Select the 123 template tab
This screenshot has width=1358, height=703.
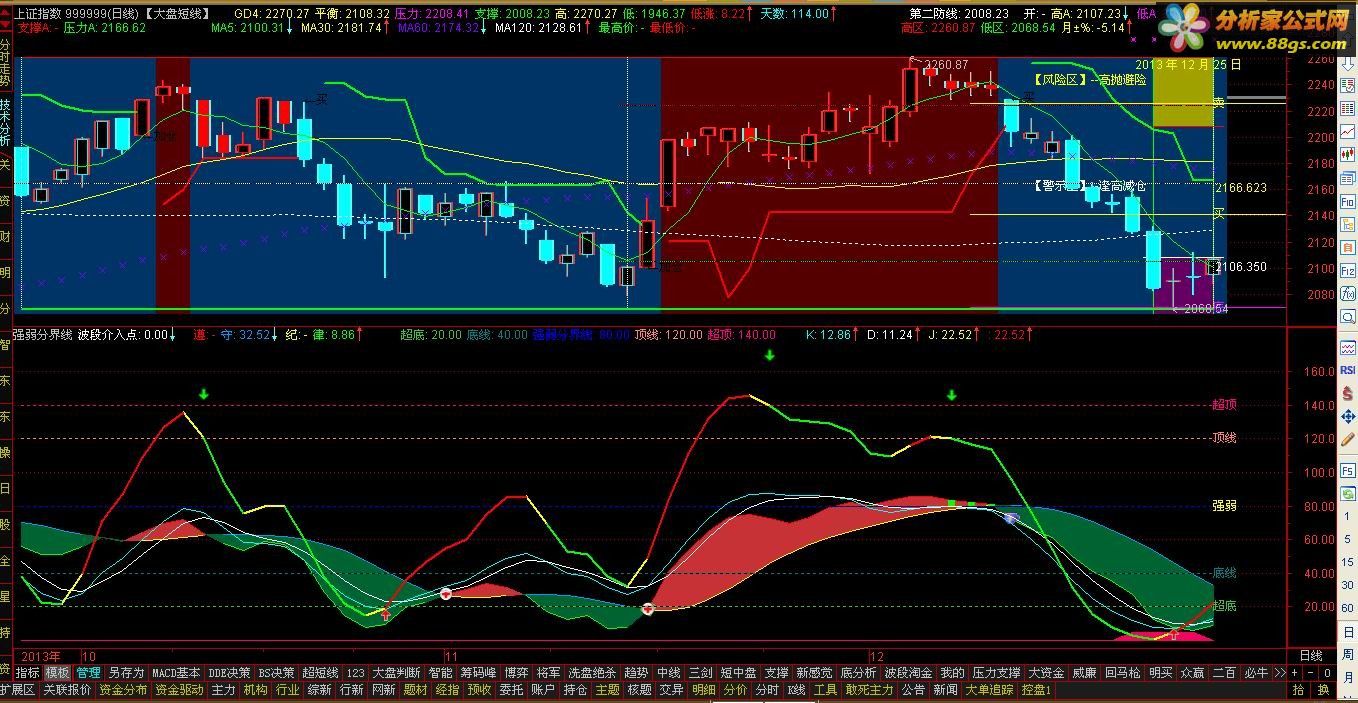tap(355, 673)
